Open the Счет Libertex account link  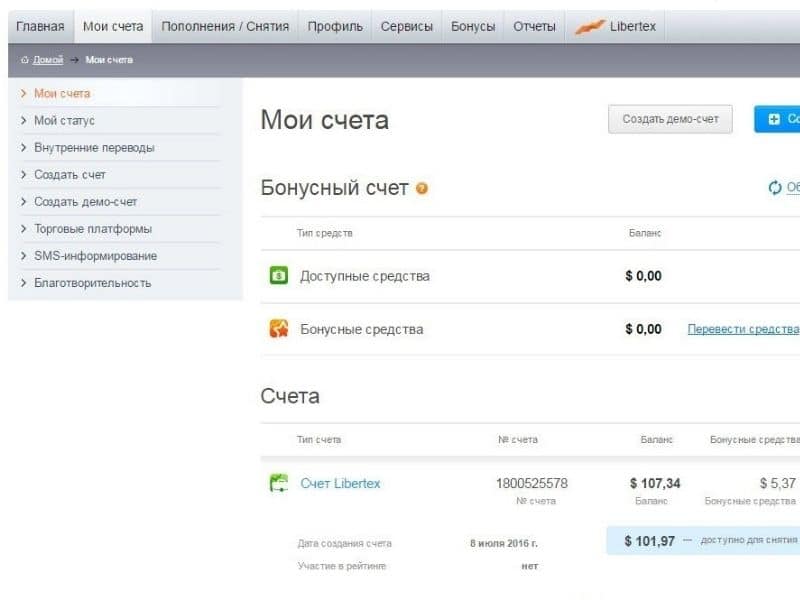(x=340, y=484)
